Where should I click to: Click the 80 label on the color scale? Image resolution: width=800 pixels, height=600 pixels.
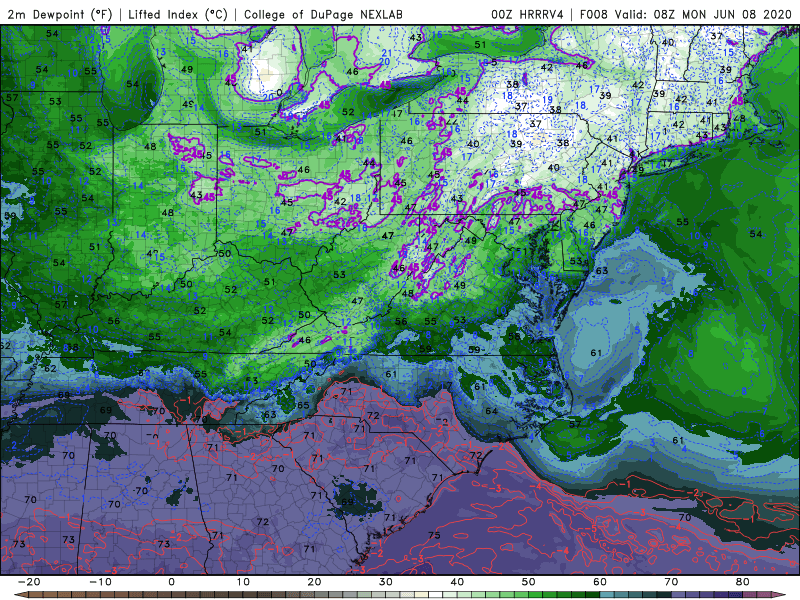point(743,582)
